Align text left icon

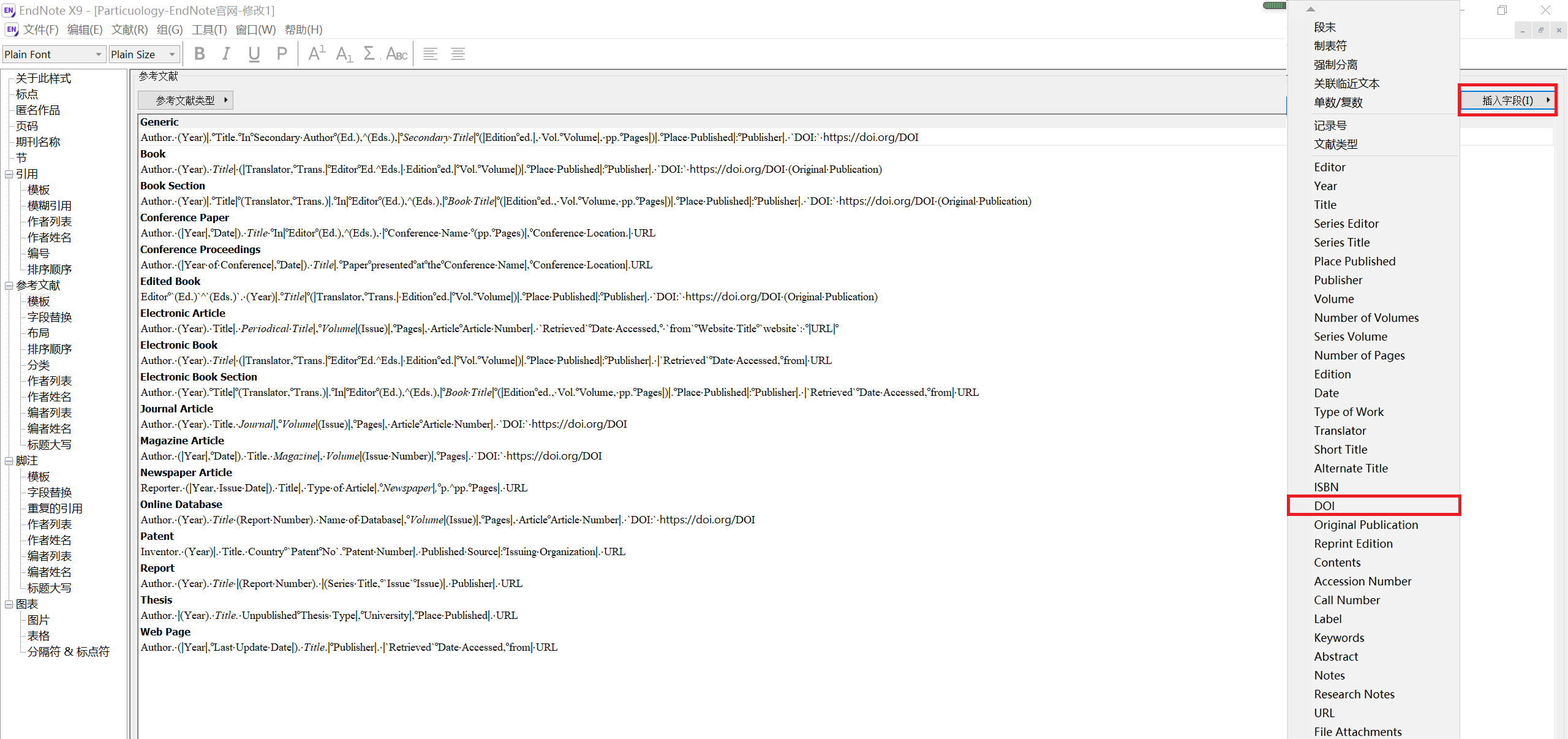[431, 54]
